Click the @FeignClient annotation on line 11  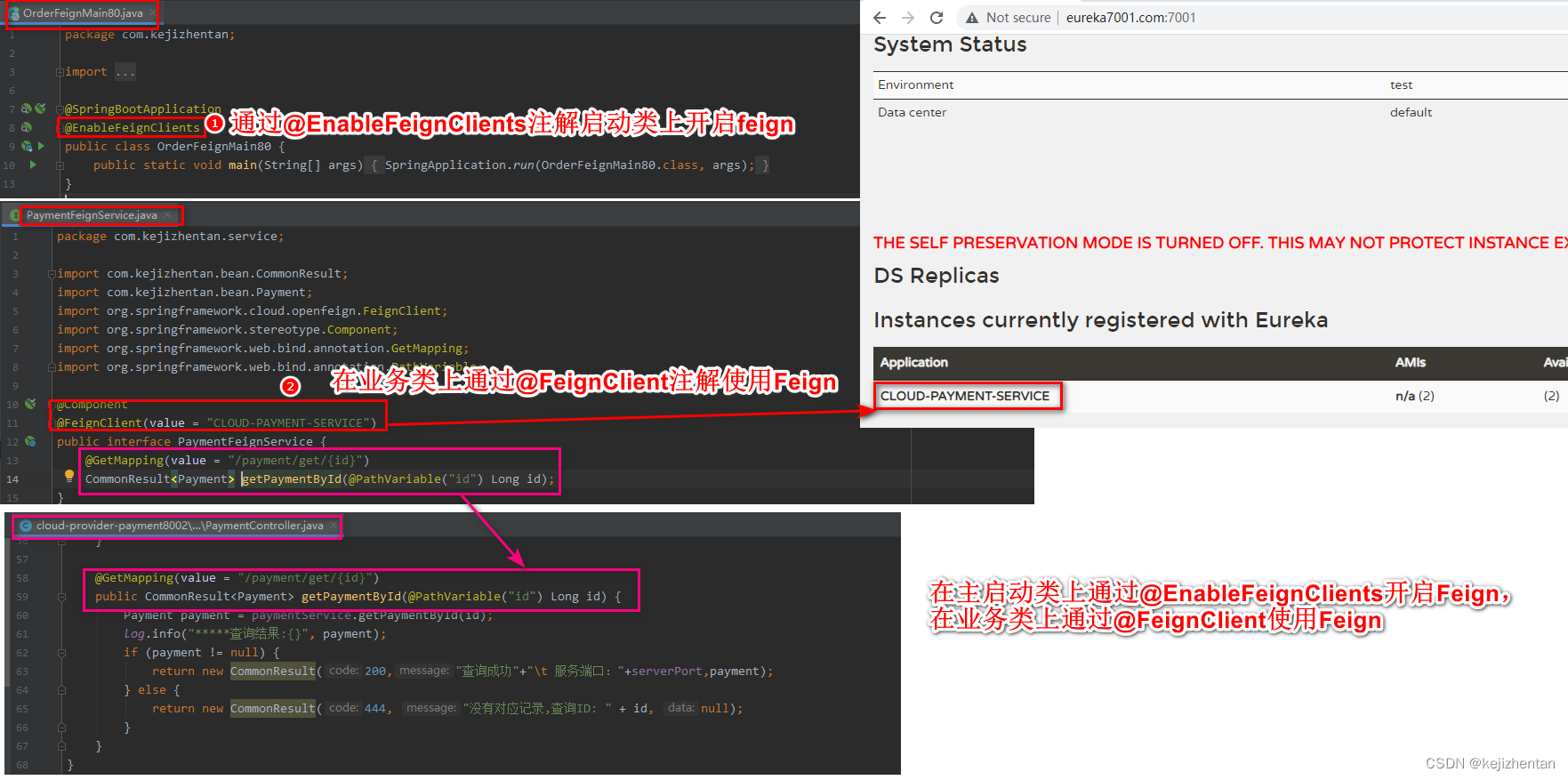click(99, 423)
